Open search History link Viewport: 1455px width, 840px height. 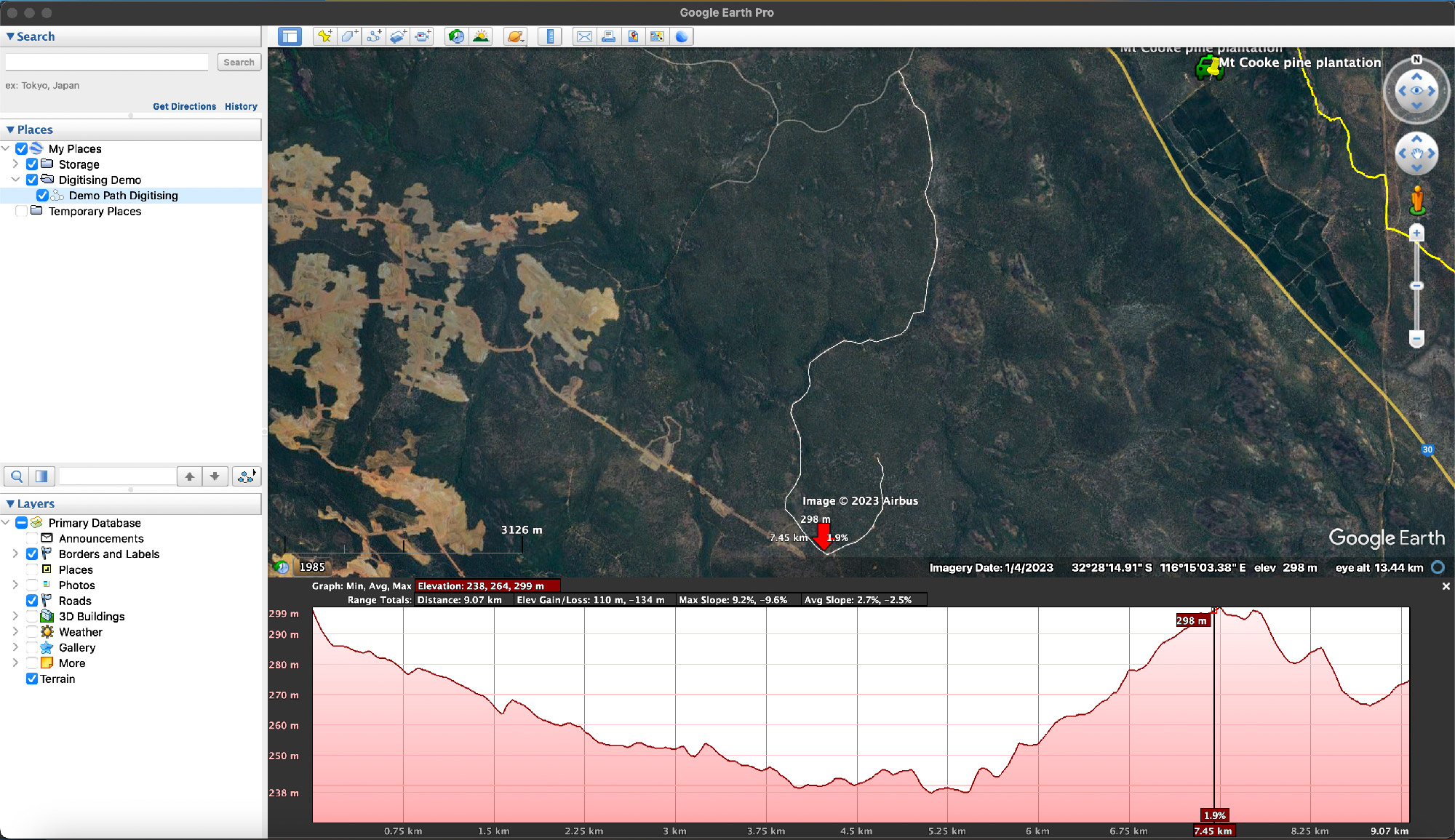pyautogui.click(x=241, y=106)
